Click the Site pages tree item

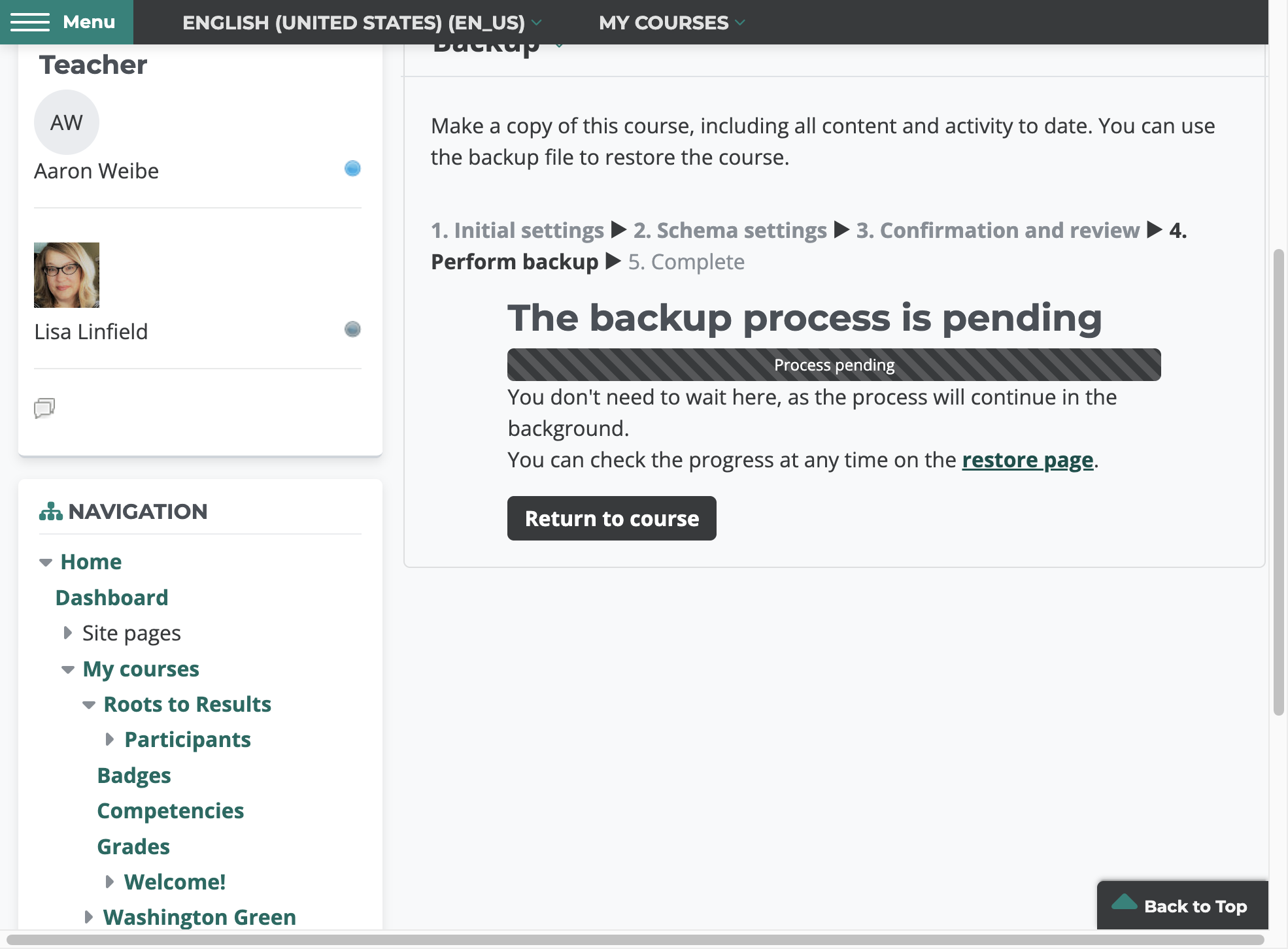click(131, 633)
